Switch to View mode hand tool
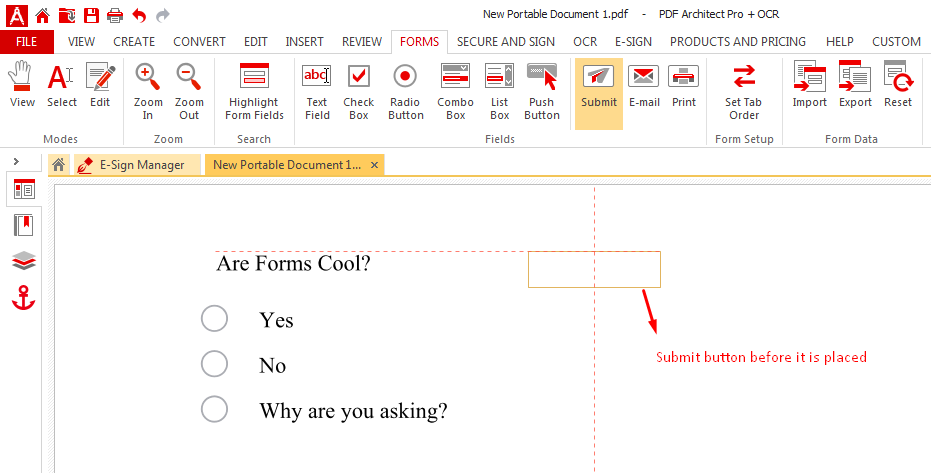 point(23,85)
